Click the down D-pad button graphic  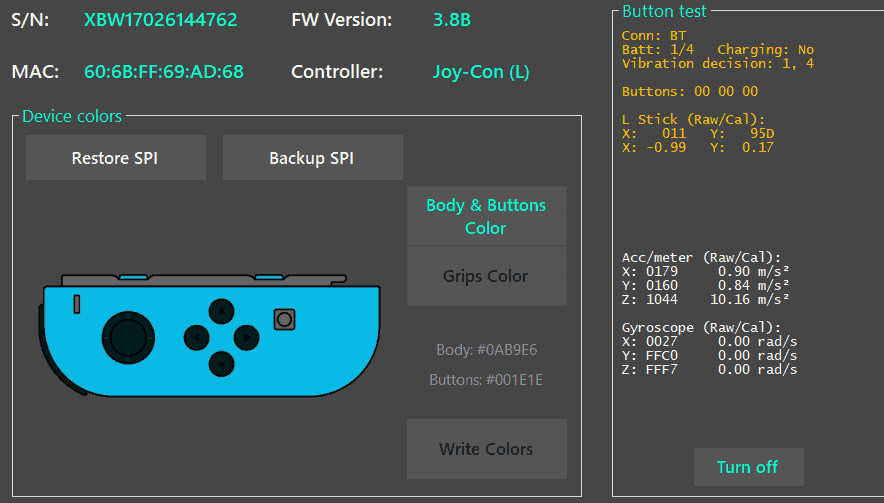(x=222, y=364)
